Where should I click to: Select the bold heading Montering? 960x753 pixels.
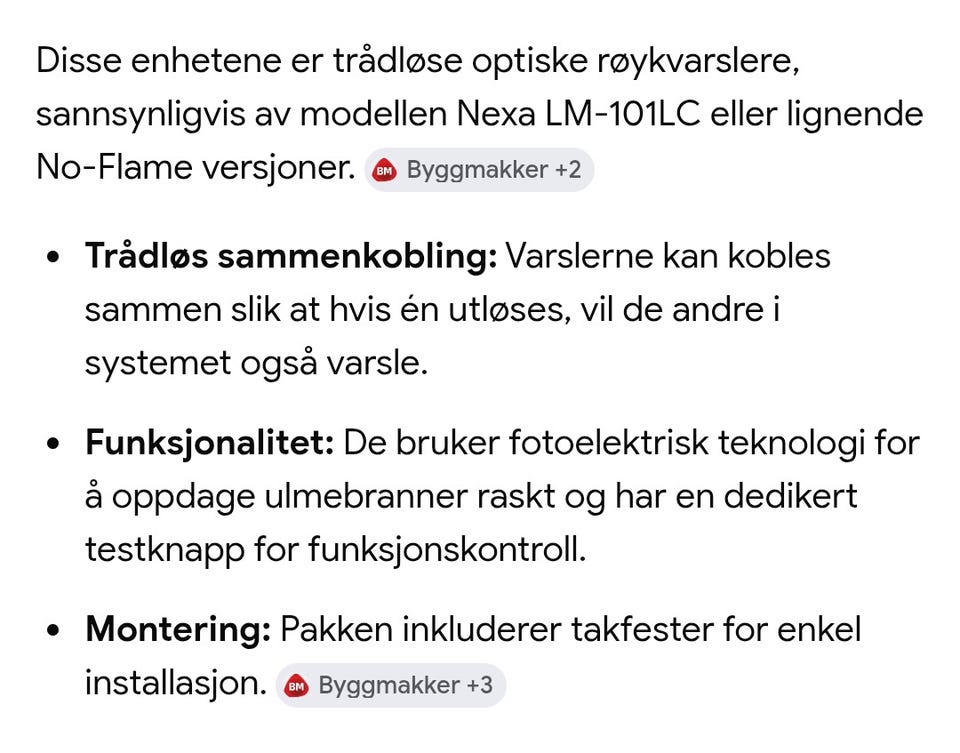coord(178,629)
